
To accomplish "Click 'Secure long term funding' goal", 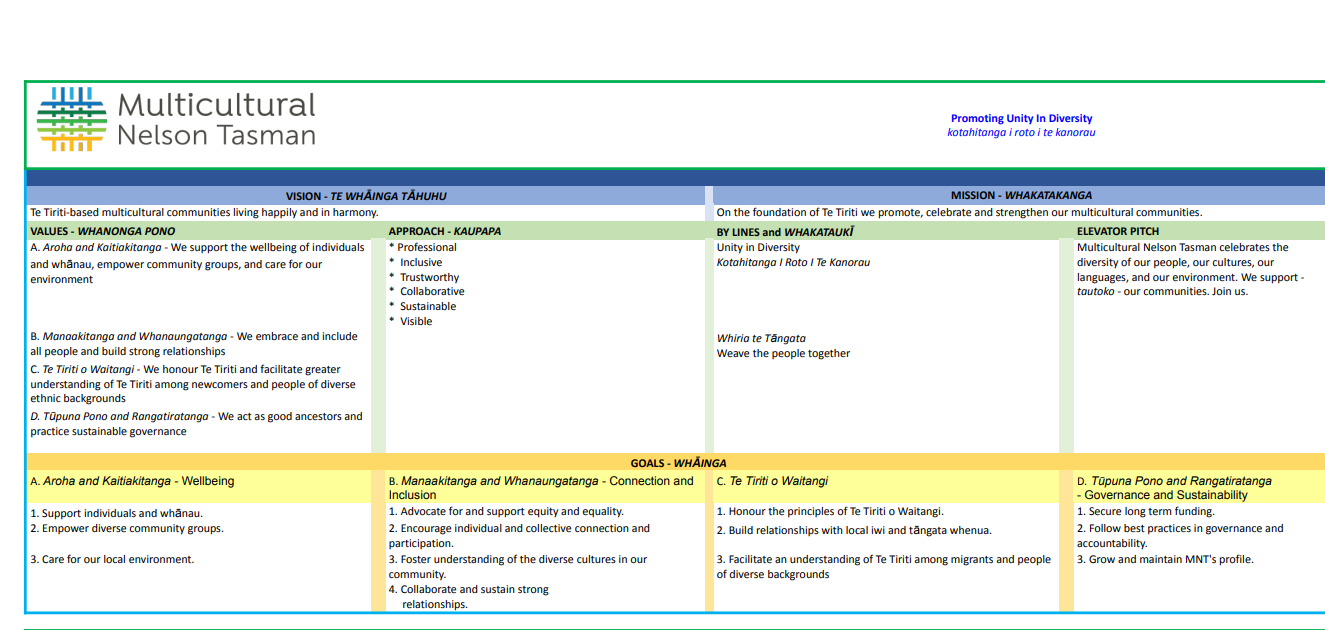I will 1146,511.
